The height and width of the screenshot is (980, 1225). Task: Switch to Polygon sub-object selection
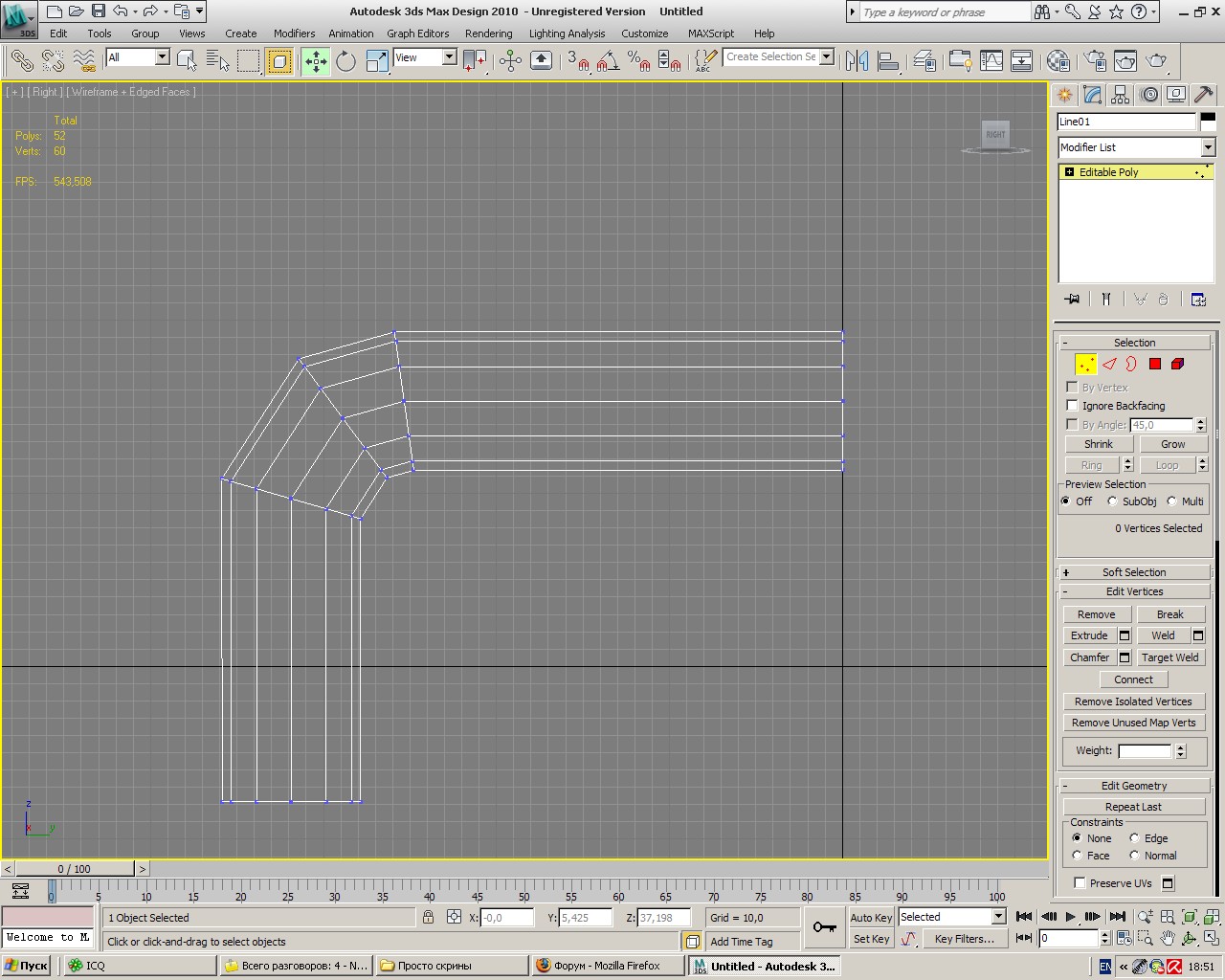tap(1155, 364)
